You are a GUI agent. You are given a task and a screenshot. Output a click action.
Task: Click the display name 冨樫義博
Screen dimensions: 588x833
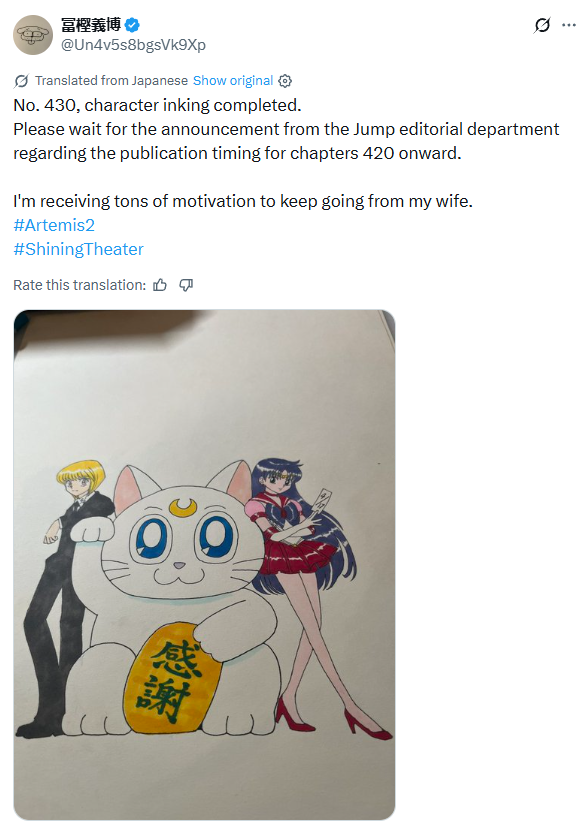coord(91,24)
